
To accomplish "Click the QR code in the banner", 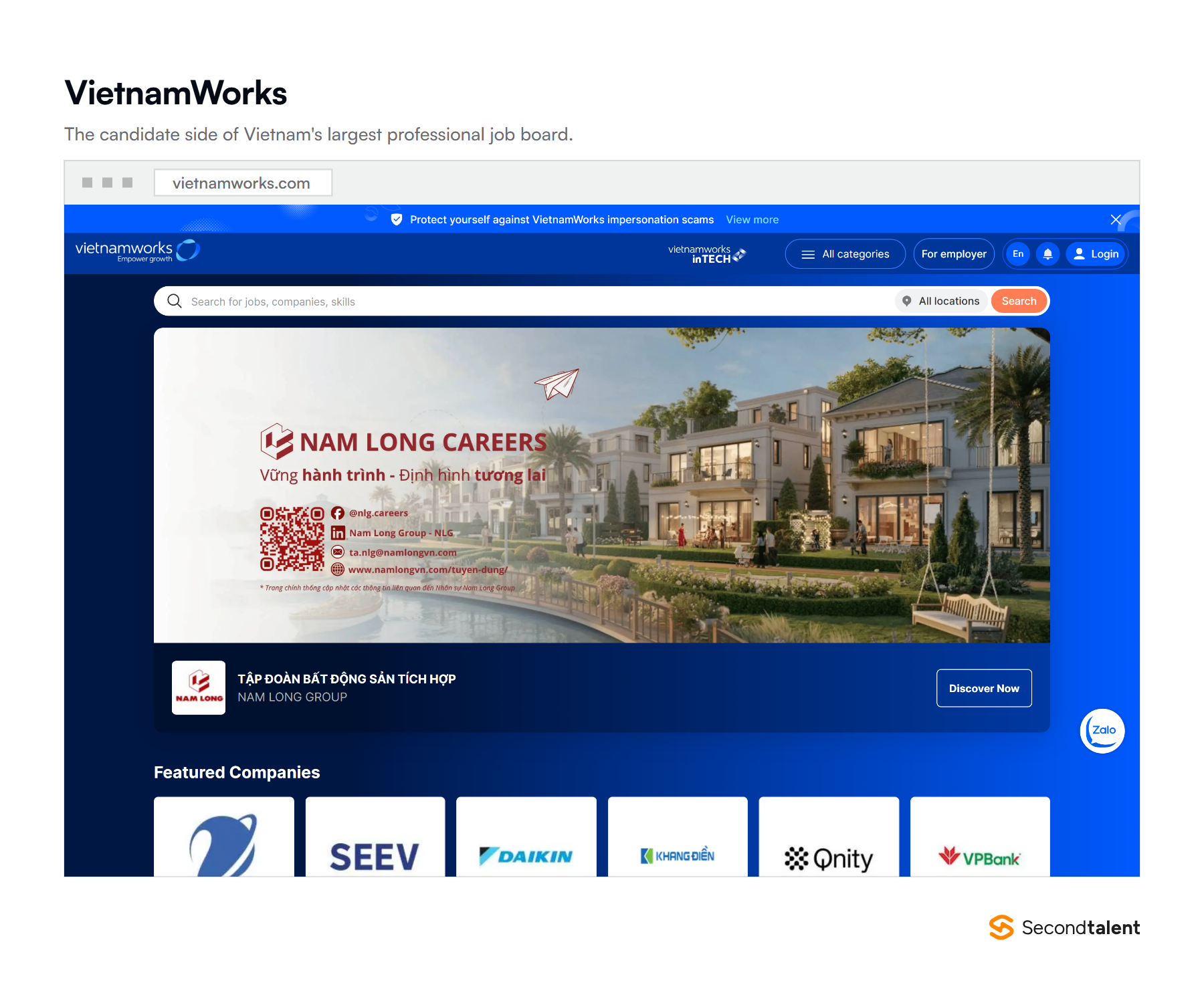I will 292,539.
